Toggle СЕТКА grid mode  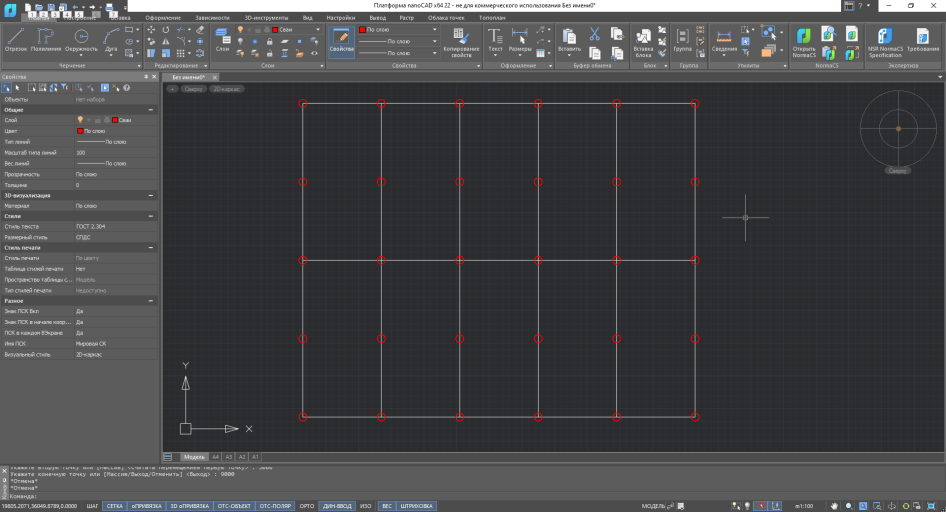pos(115,506)
